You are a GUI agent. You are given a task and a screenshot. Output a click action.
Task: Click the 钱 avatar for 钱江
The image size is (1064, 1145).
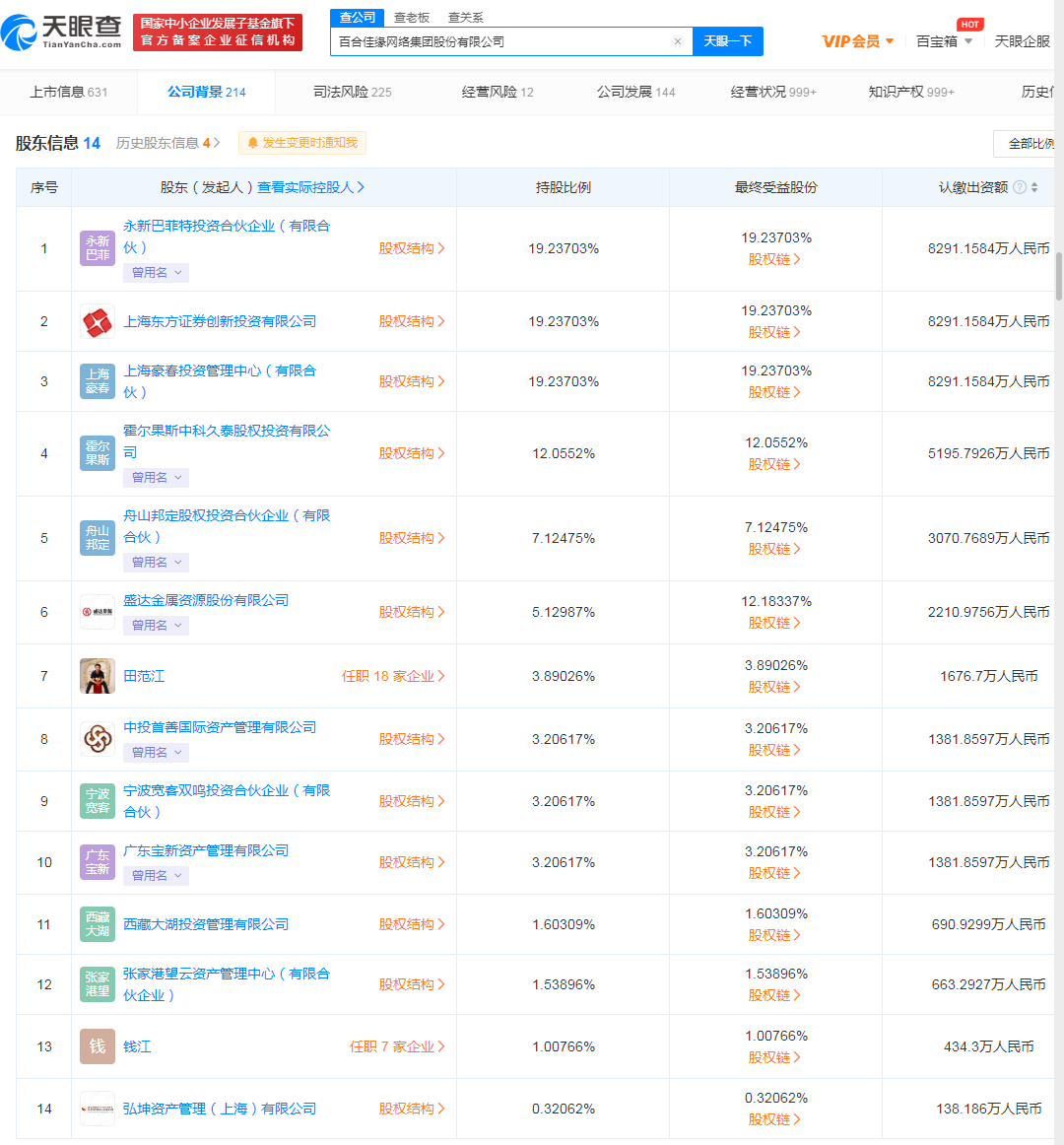pyautogui.click(x=98, y=1046)
